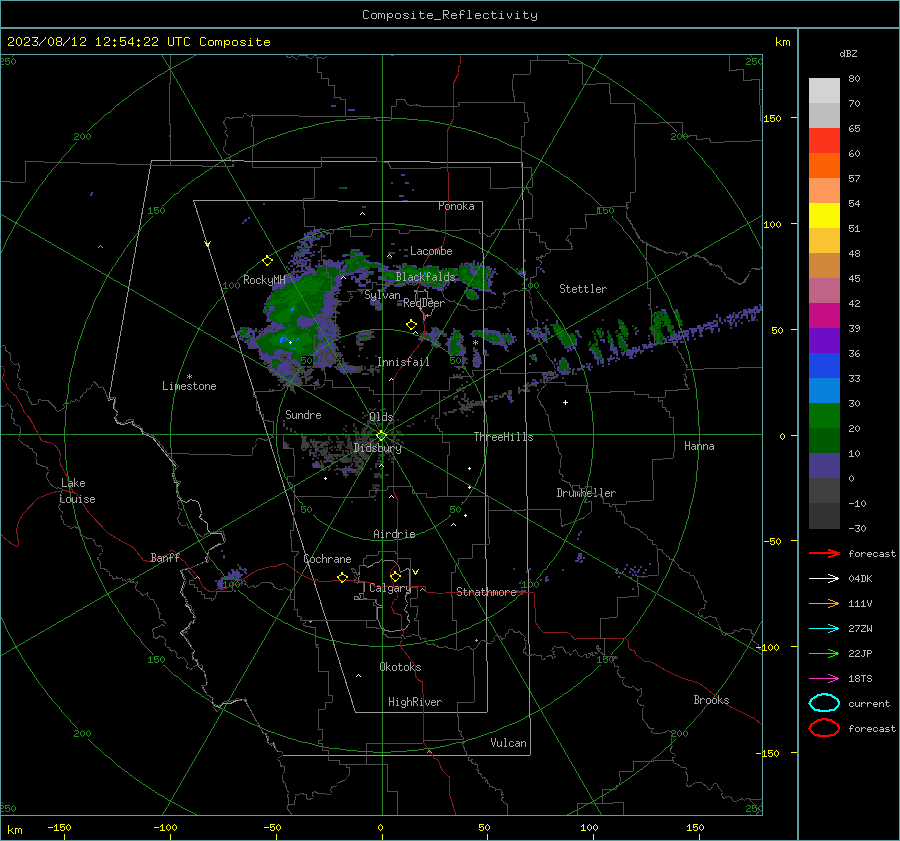900x841 pixels.
Task: Click the Blackfalds city label
Action: 425,277
